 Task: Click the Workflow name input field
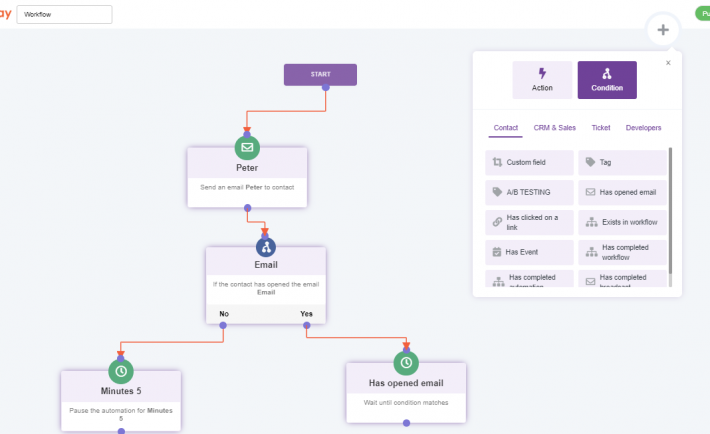65,15
